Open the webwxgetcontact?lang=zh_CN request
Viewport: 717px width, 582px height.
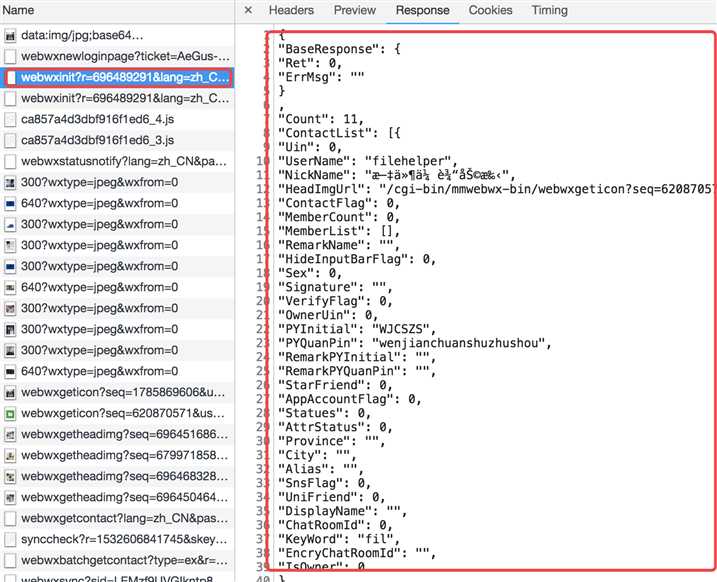118,518
